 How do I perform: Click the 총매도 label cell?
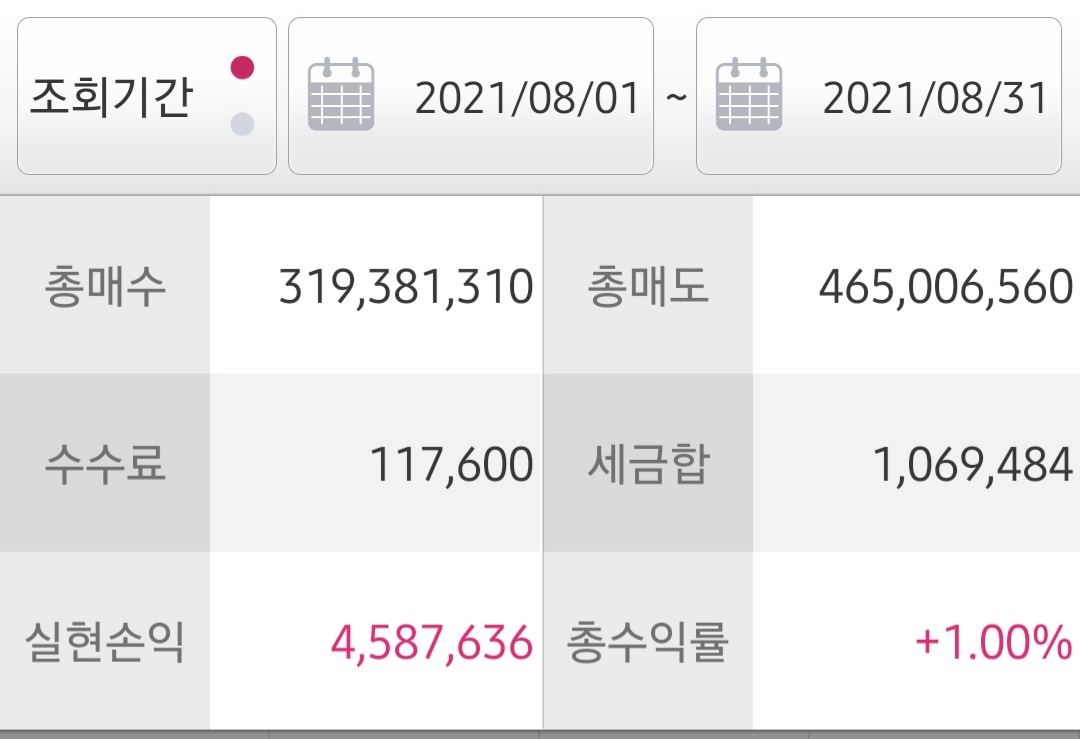(x=648, y=287)
